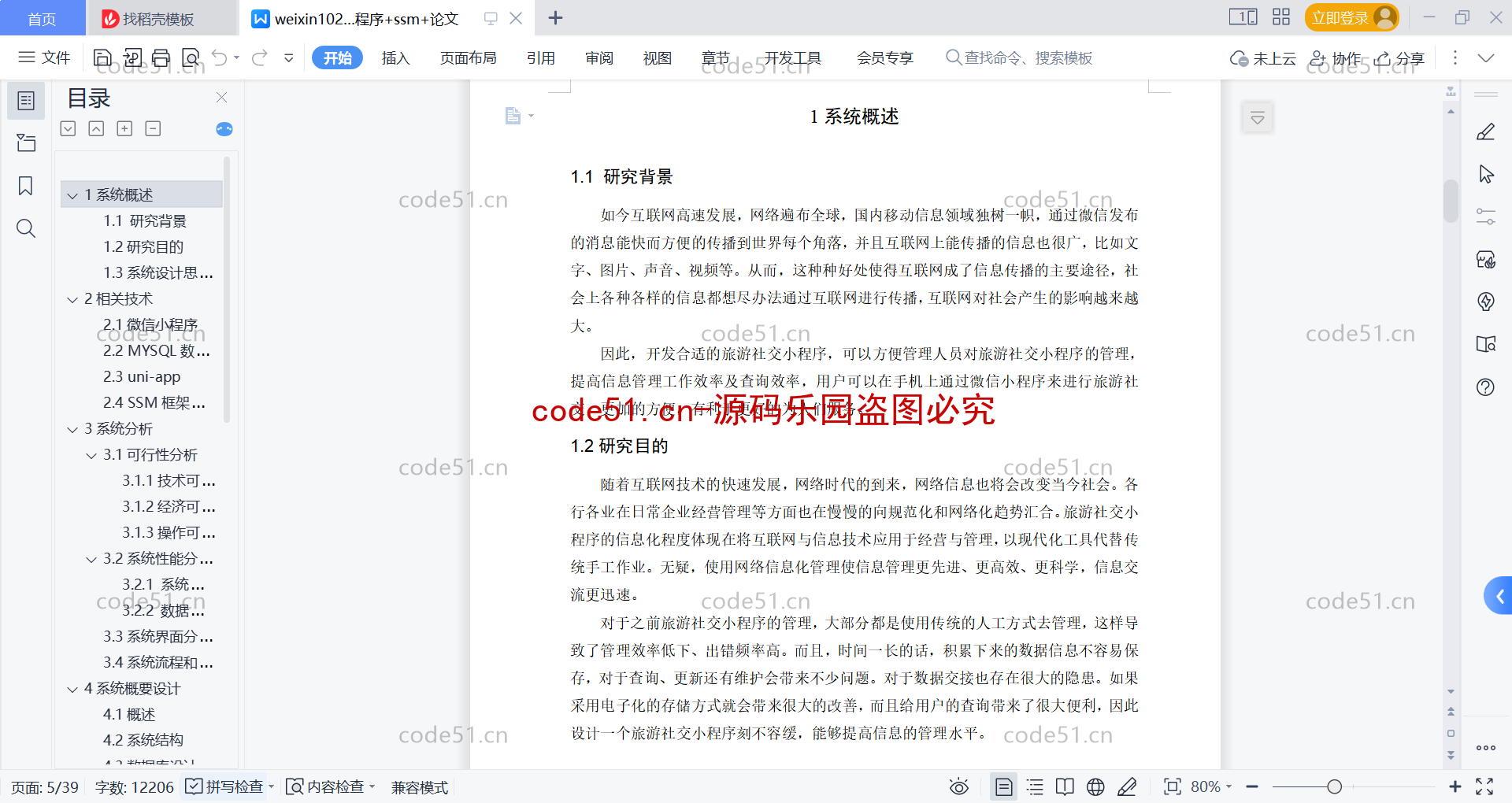Click the print icon

coord(161,57)
